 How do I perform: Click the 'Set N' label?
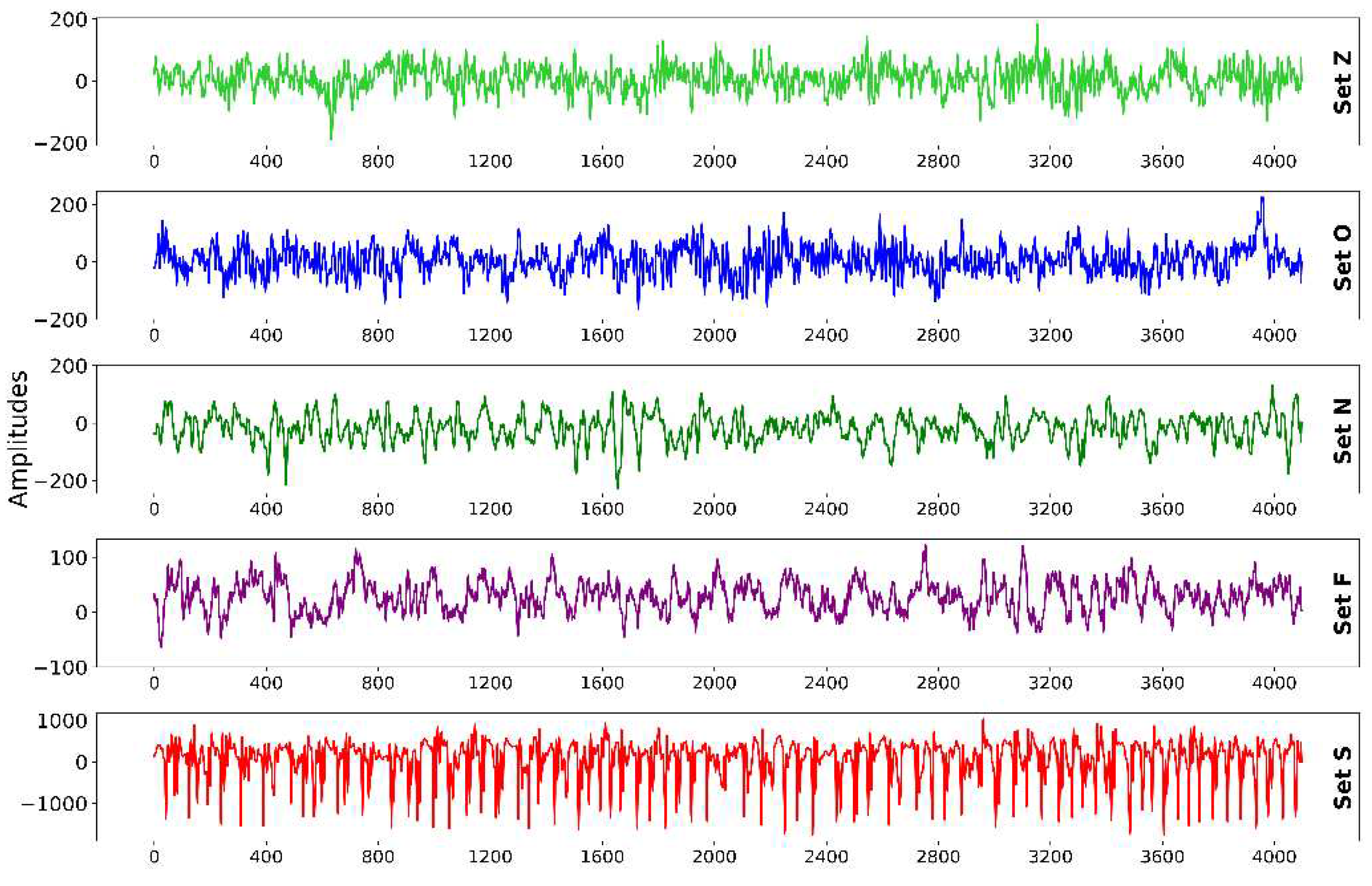[x=1343, y=430]
